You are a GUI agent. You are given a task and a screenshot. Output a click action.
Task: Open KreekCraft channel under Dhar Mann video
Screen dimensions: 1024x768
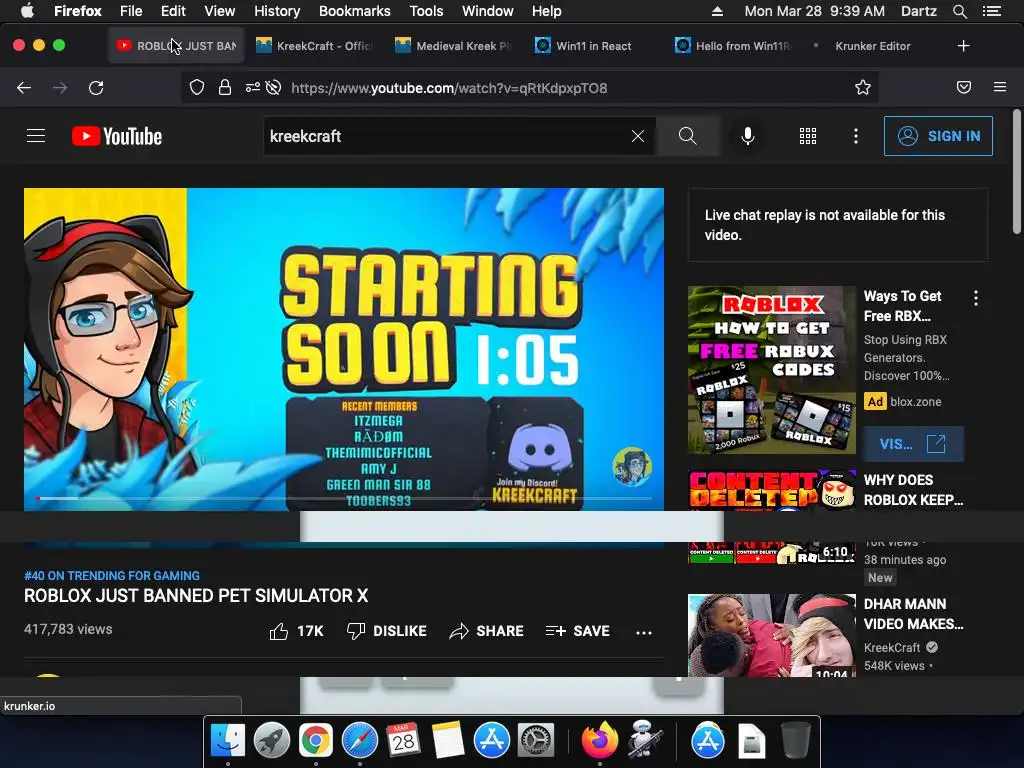pos(892,647)
